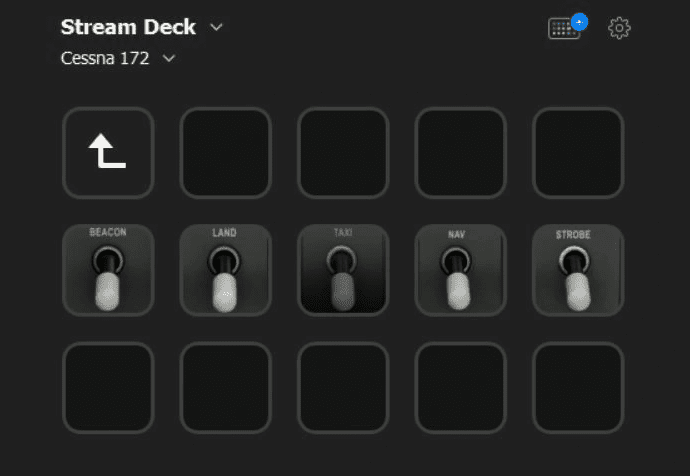Select the empty top-row middle key

click(x=343, y=153)
